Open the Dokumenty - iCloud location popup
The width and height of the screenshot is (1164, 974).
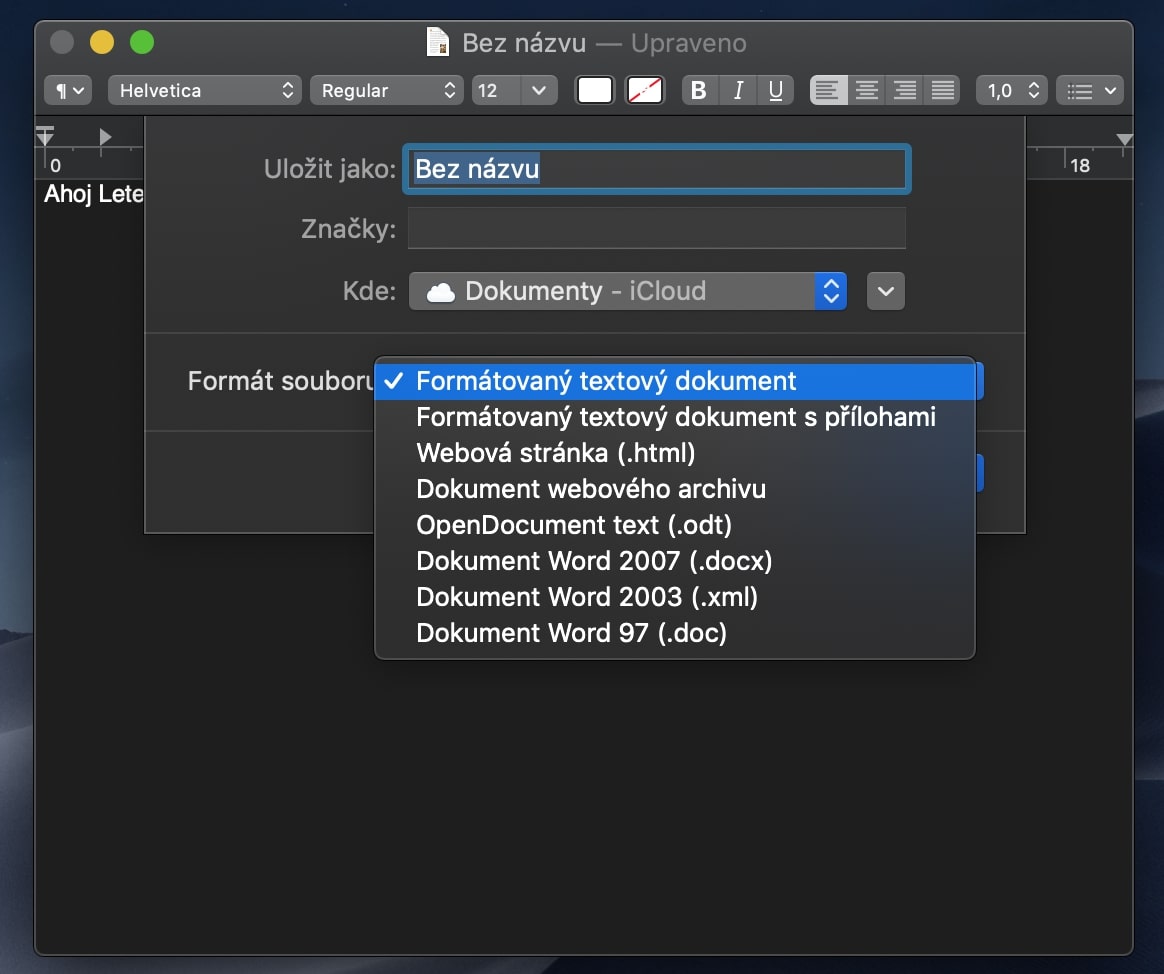pos(628,292)
